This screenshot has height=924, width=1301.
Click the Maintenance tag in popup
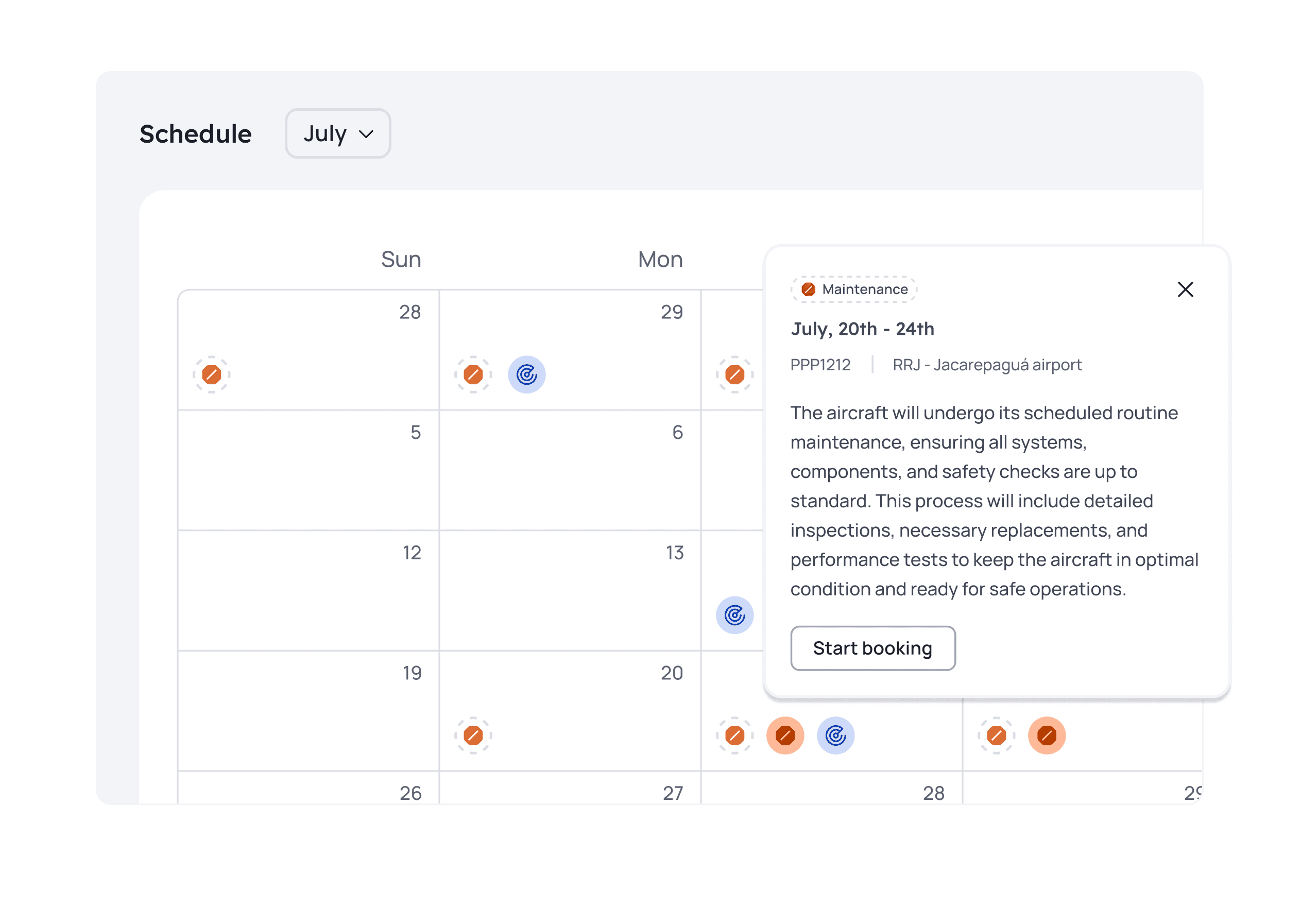coord(853,289)
